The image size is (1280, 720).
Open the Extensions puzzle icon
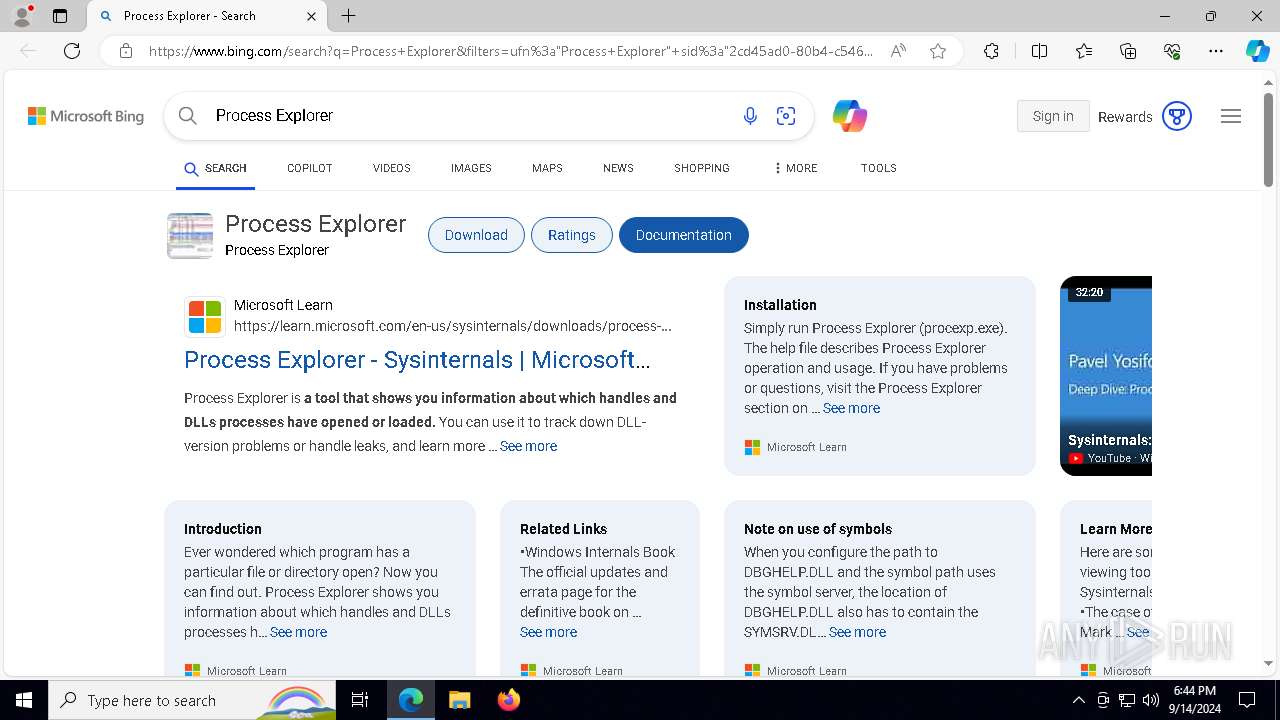pos(991,51)
